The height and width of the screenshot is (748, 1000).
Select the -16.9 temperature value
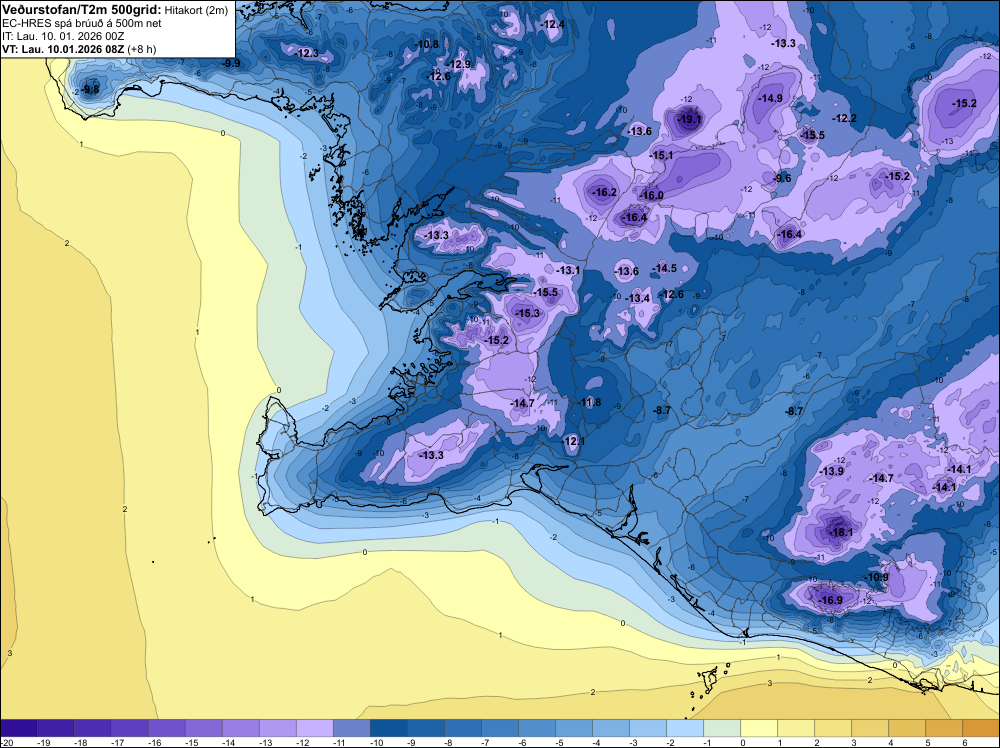click(830, 600)
